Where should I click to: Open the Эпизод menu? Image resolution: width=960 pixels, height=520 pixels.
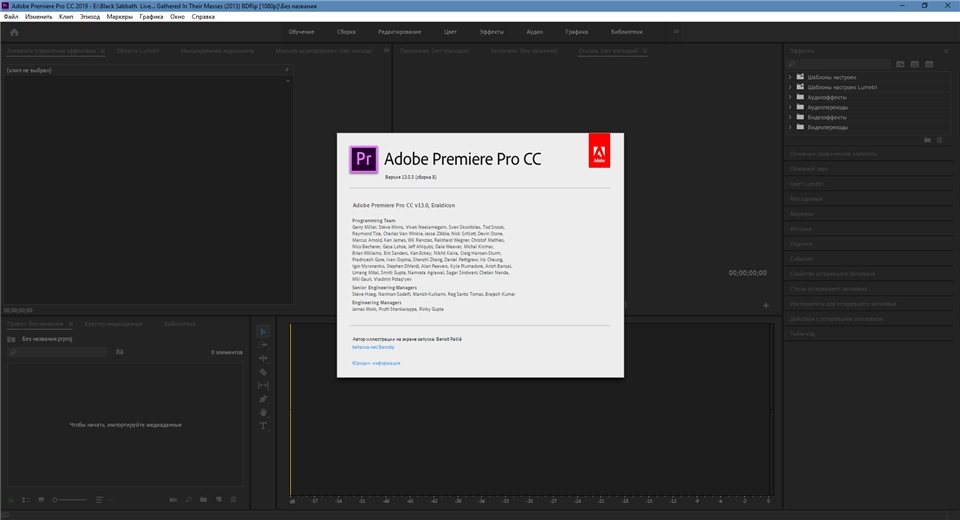tap(90, 17)
